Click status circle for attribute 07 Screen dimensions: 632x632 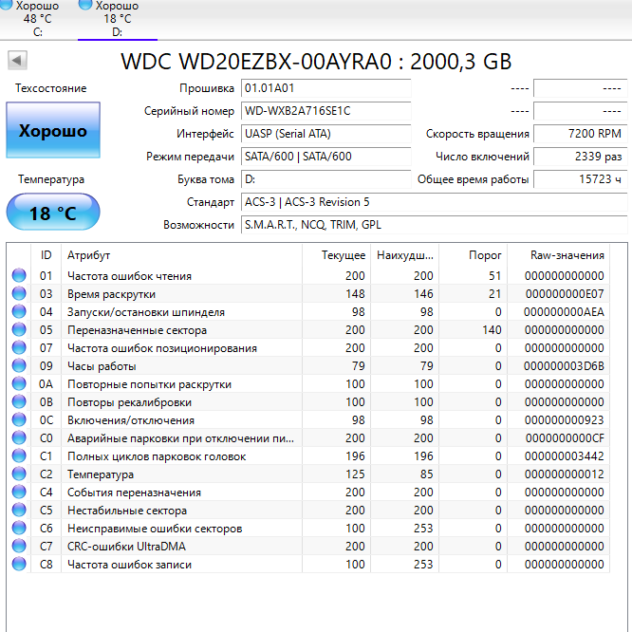[19, 348]
